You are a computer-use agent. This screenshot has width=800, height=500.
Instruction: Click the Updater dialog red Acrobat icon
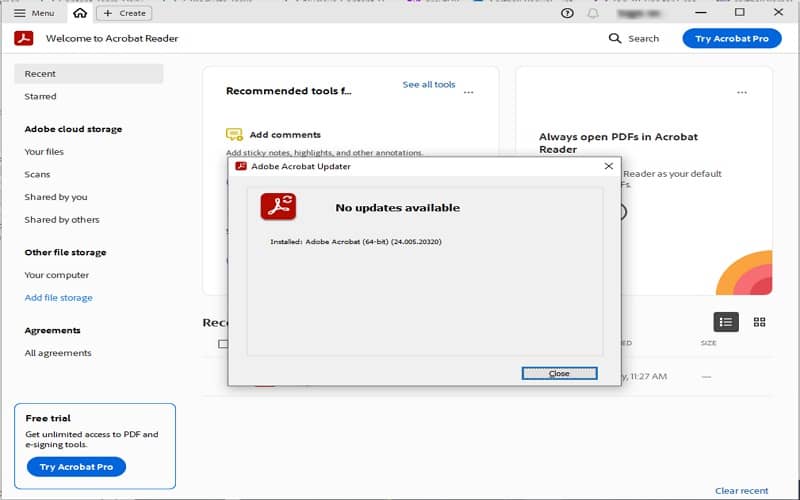coord(278,207)
